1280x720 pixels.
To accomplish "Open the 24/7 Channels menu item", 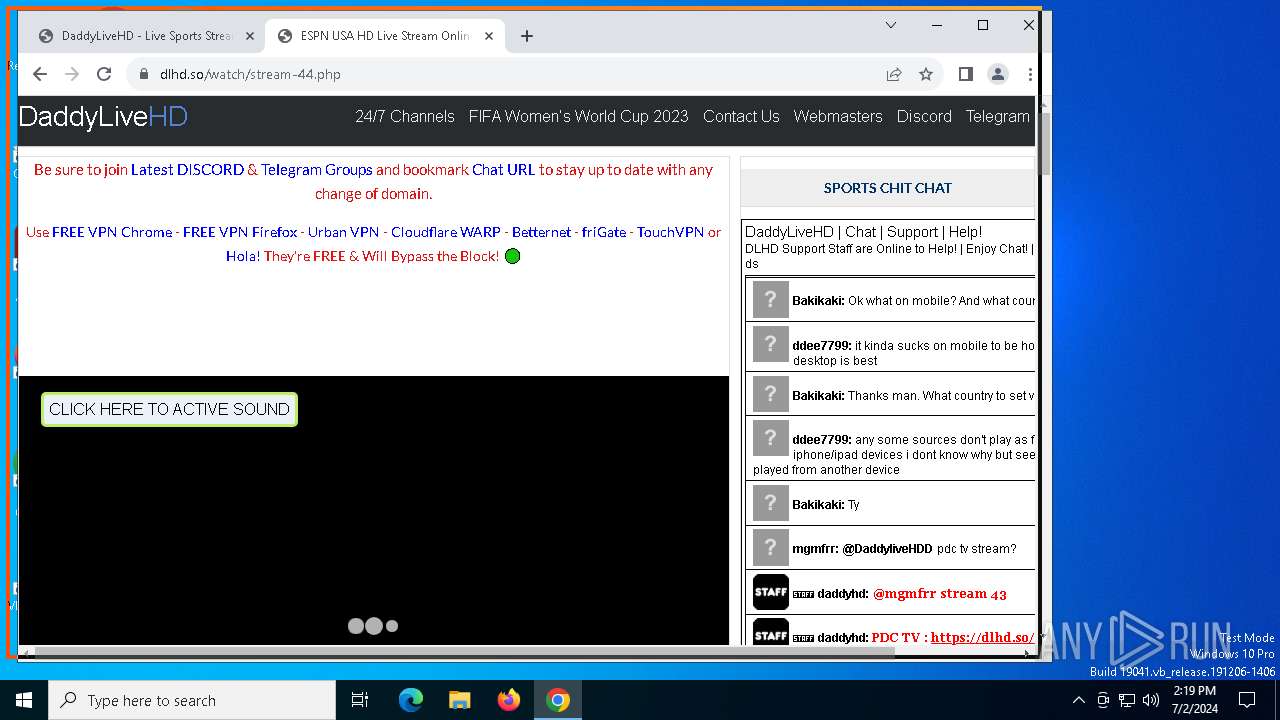I will pos(405,116).
